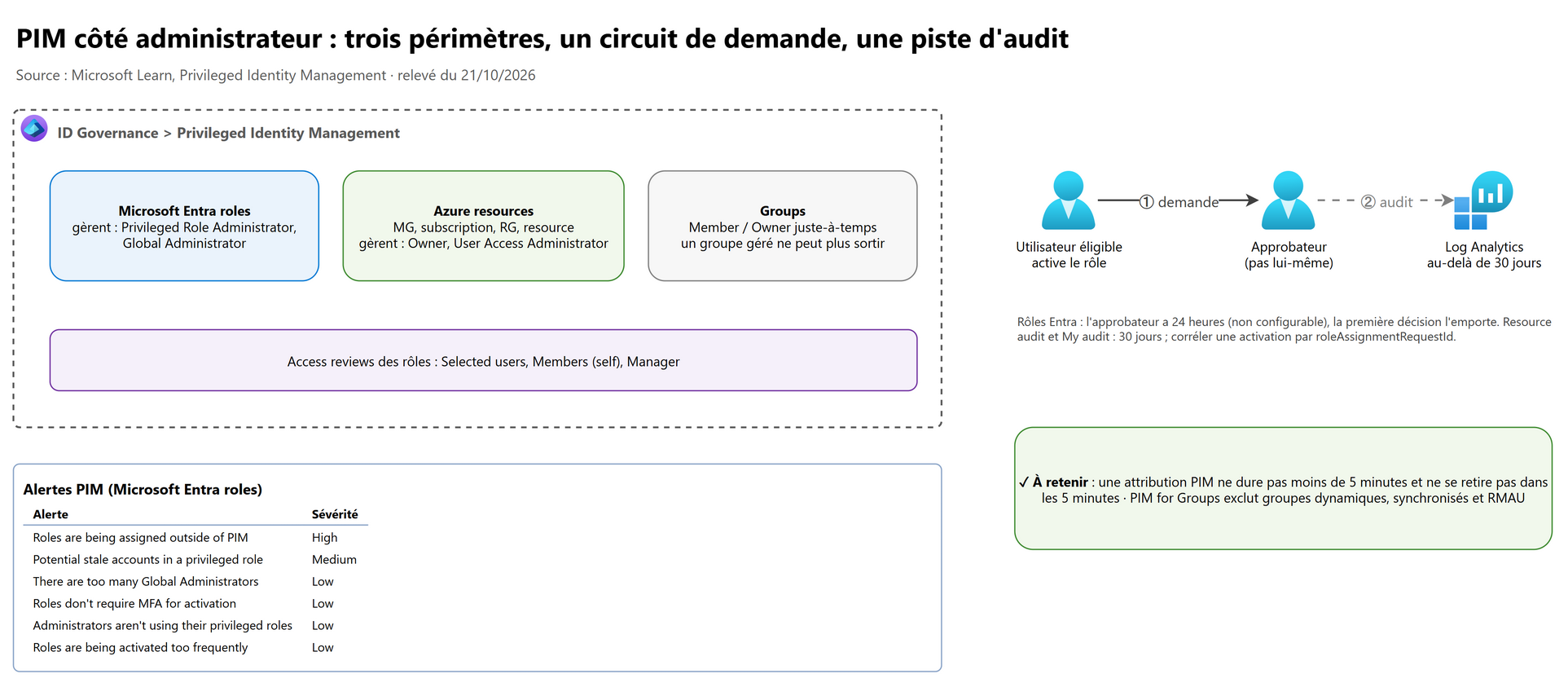The width and height of the screenshot is (1568, 687).
Task: Click the 'Log Analytics au-delà de 30 jours' label
Action: tap(1483, 254)
